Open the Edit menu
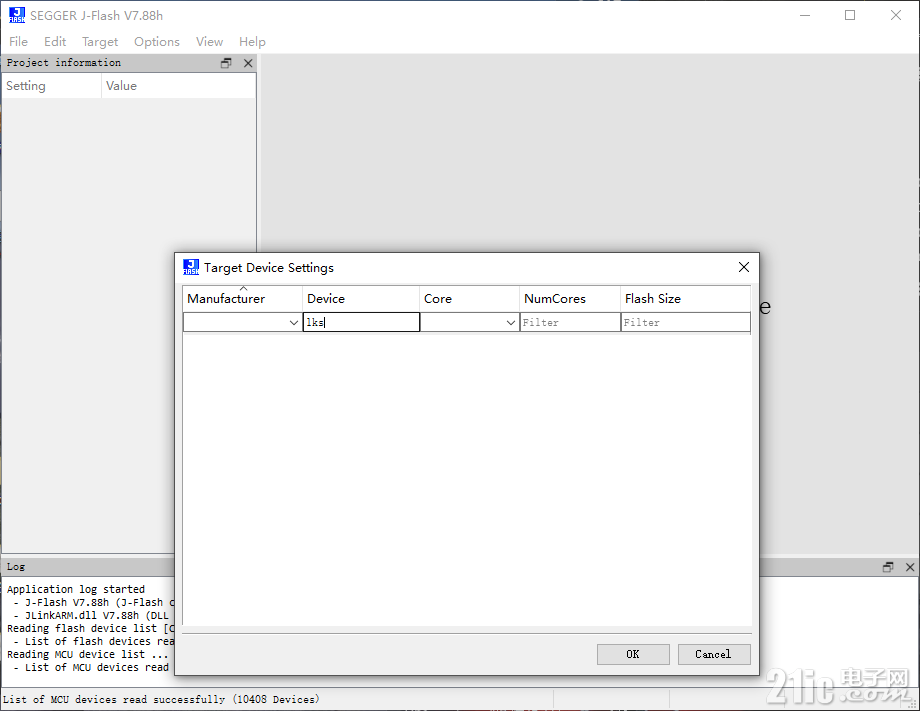 pyautogui.click(x=55, y=42)
